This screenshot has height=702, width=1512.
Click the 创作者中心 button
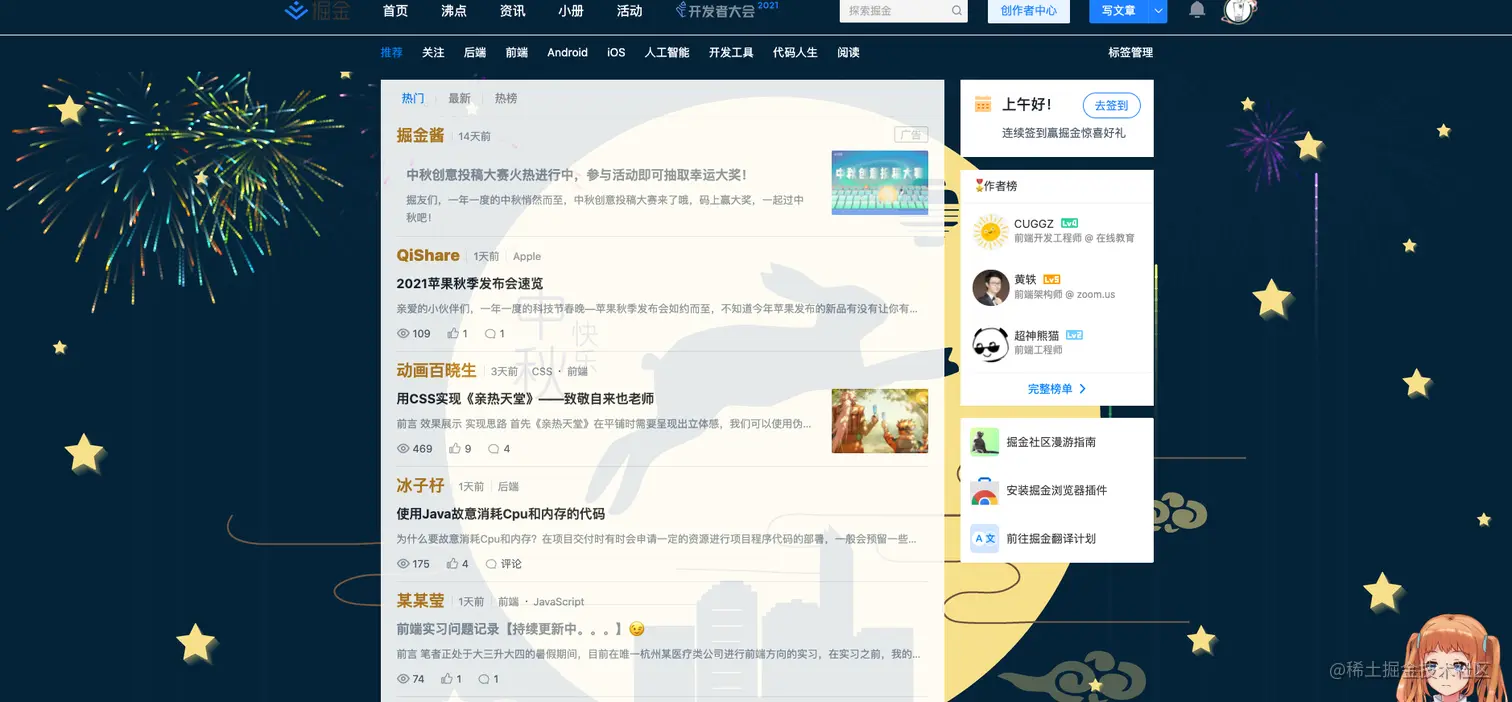1028,11
